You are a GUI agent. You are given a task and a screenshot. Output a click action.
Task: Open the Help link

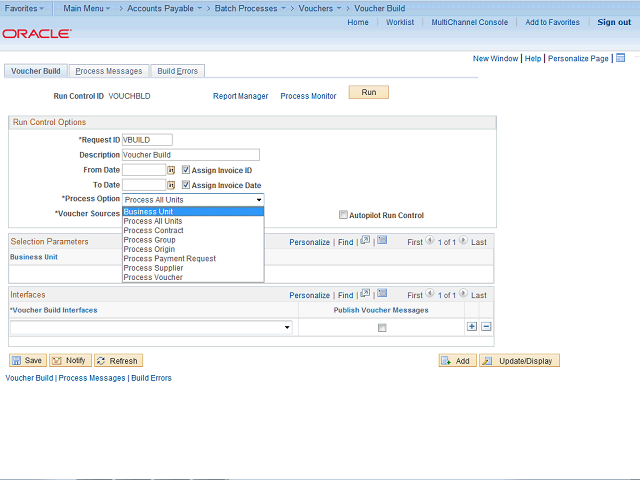pyautogui.click(x=533, y=58)
